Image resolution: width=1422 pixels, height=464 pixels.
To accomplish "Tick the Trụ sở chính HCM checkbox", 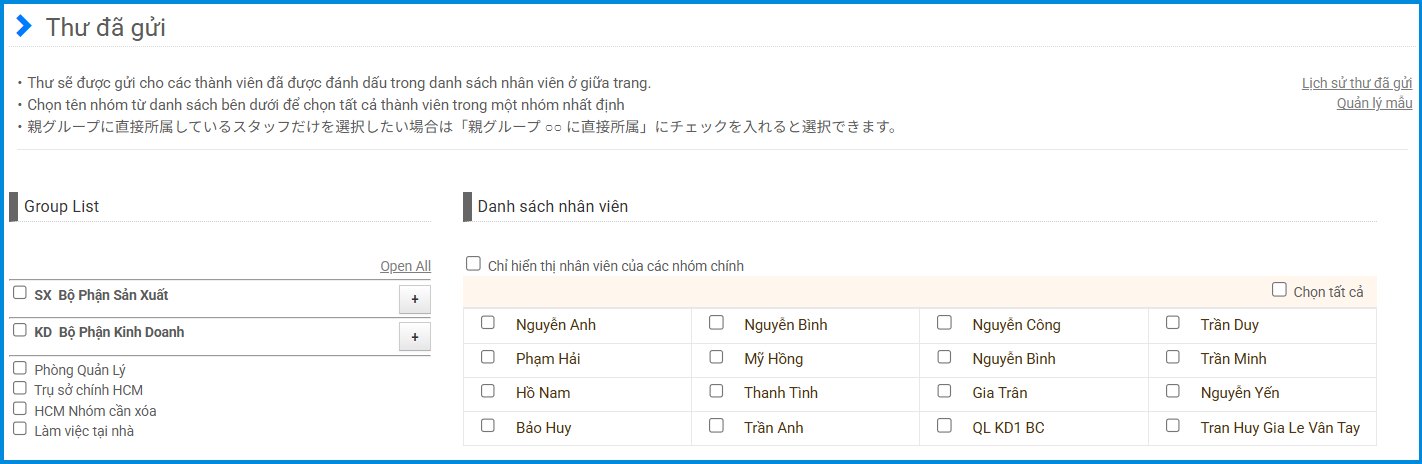I will (x=20, y=388).
